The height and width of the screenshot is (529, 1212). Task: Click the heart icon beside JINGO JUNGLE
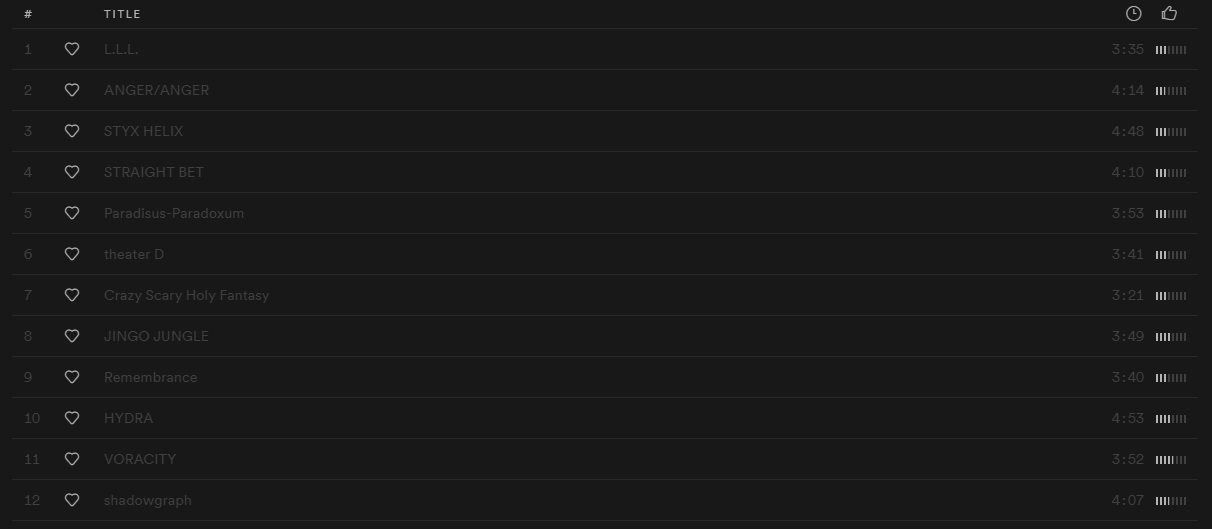tap(72, 336)
